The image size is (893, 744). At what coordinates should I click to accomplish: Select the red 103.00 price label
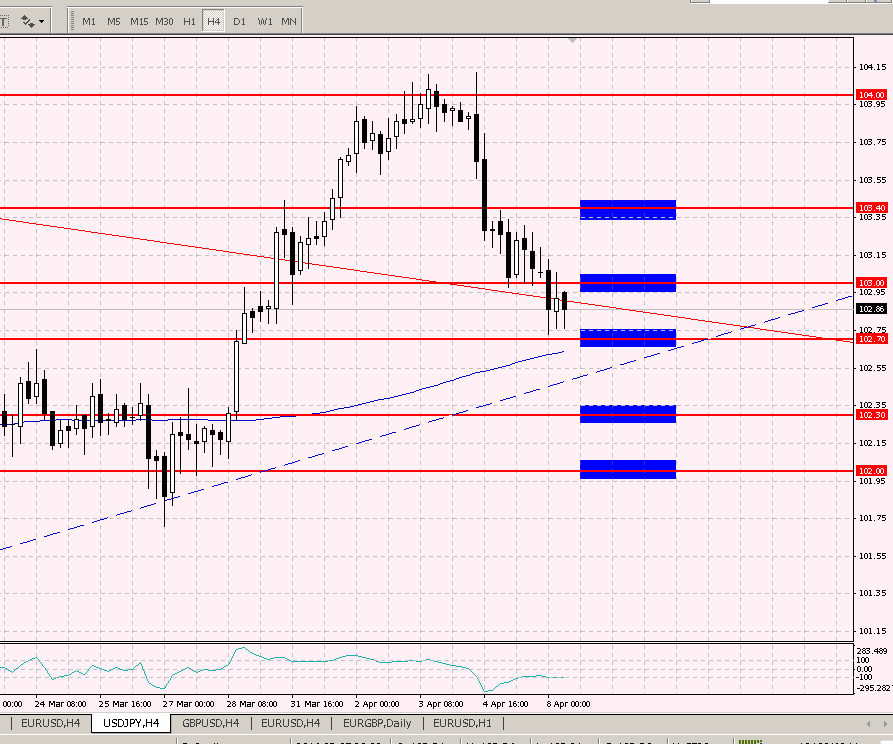tap(871, 283)
